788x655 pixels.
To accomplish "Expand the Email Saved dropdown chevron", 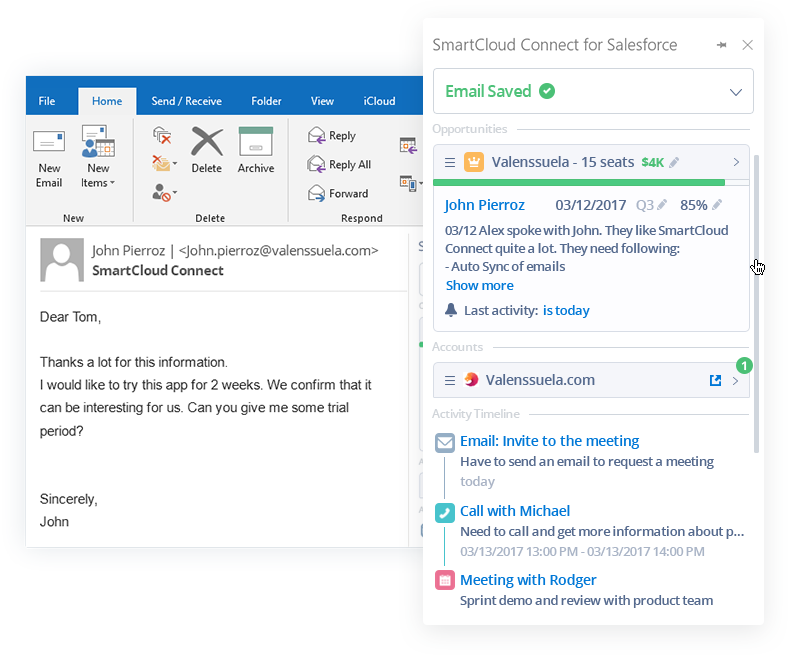I will tap(736, 92).
